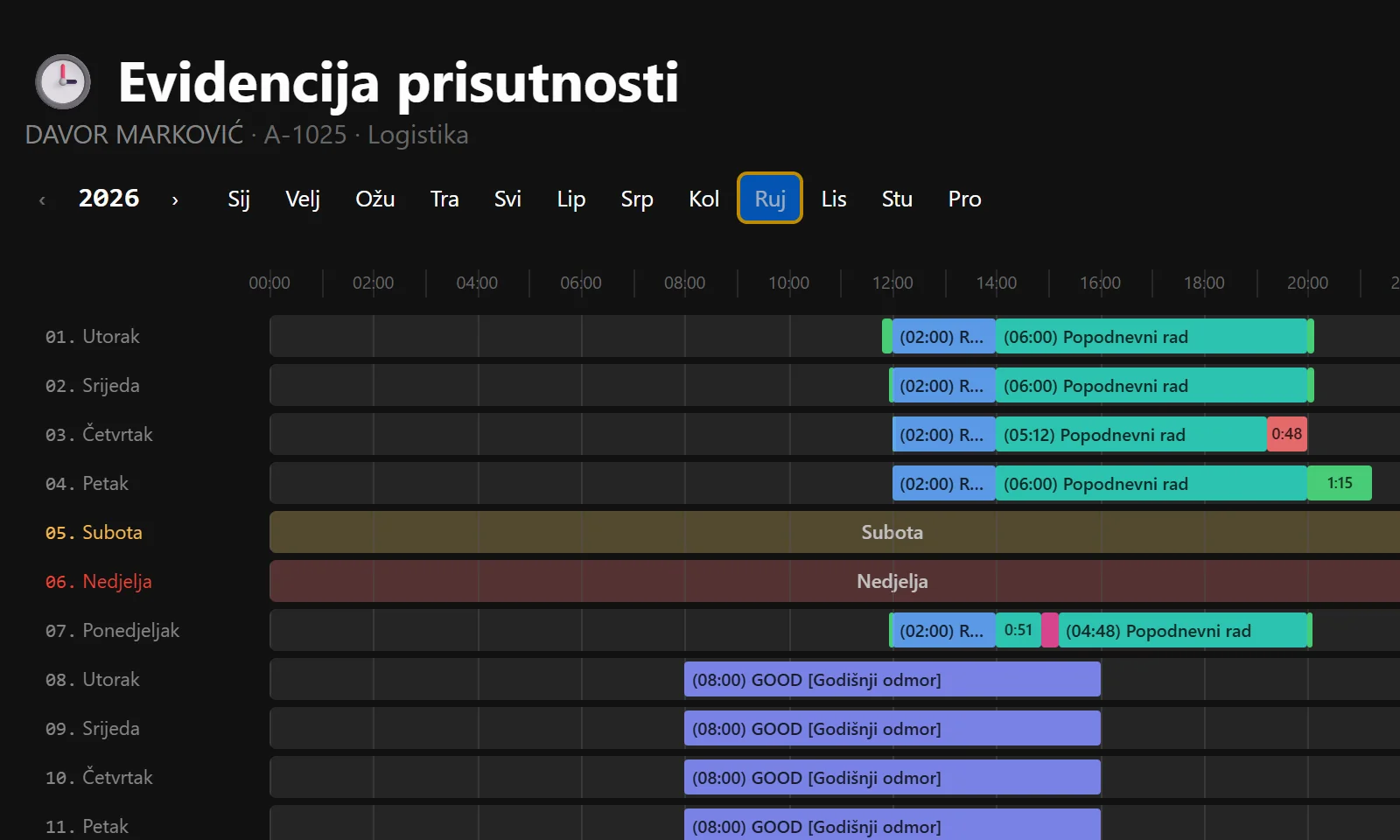Image resolution: width=1400 pixels, height=840 pixels.
Task: Open the Srp month tab
Action: pyautogui.click(x=637, y=199)
